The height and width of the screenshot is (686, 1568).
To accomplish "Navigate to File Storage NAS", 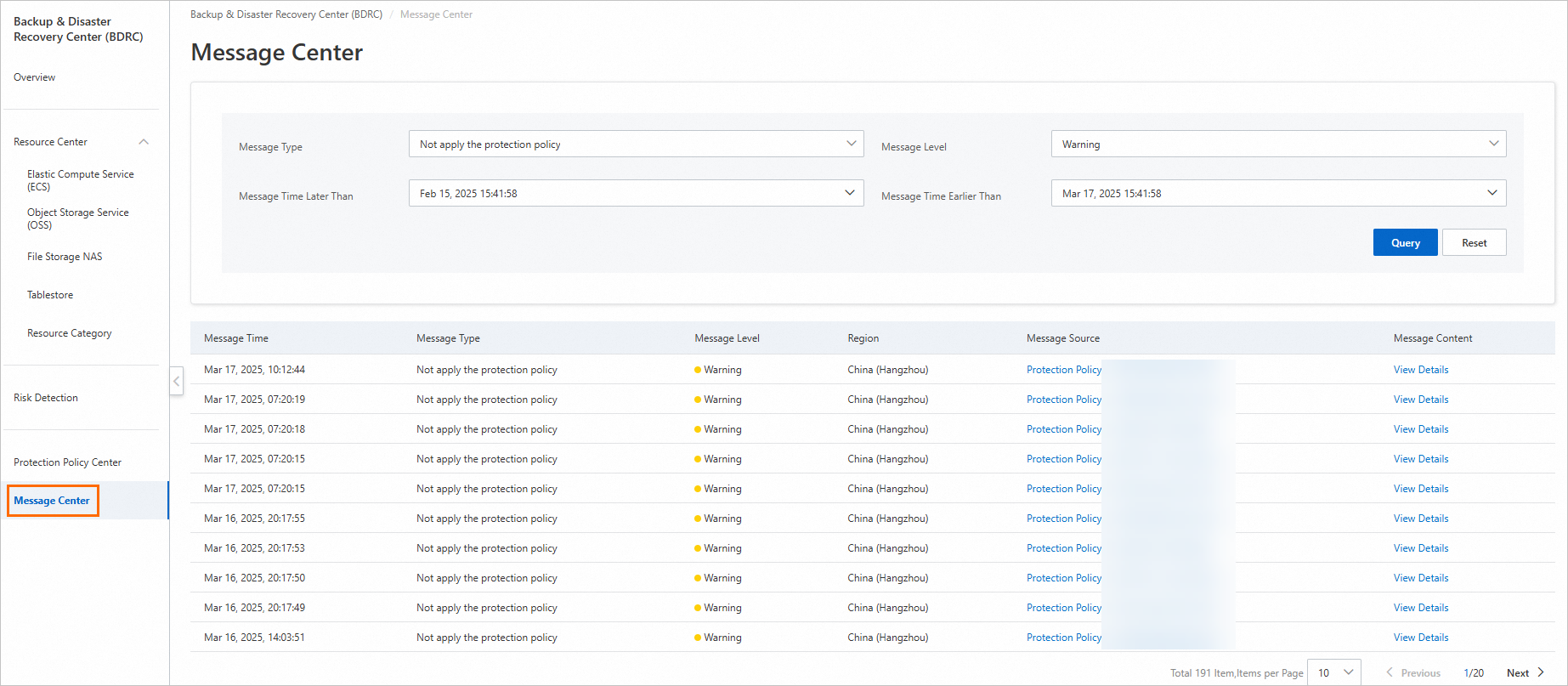I will point(65,257).
